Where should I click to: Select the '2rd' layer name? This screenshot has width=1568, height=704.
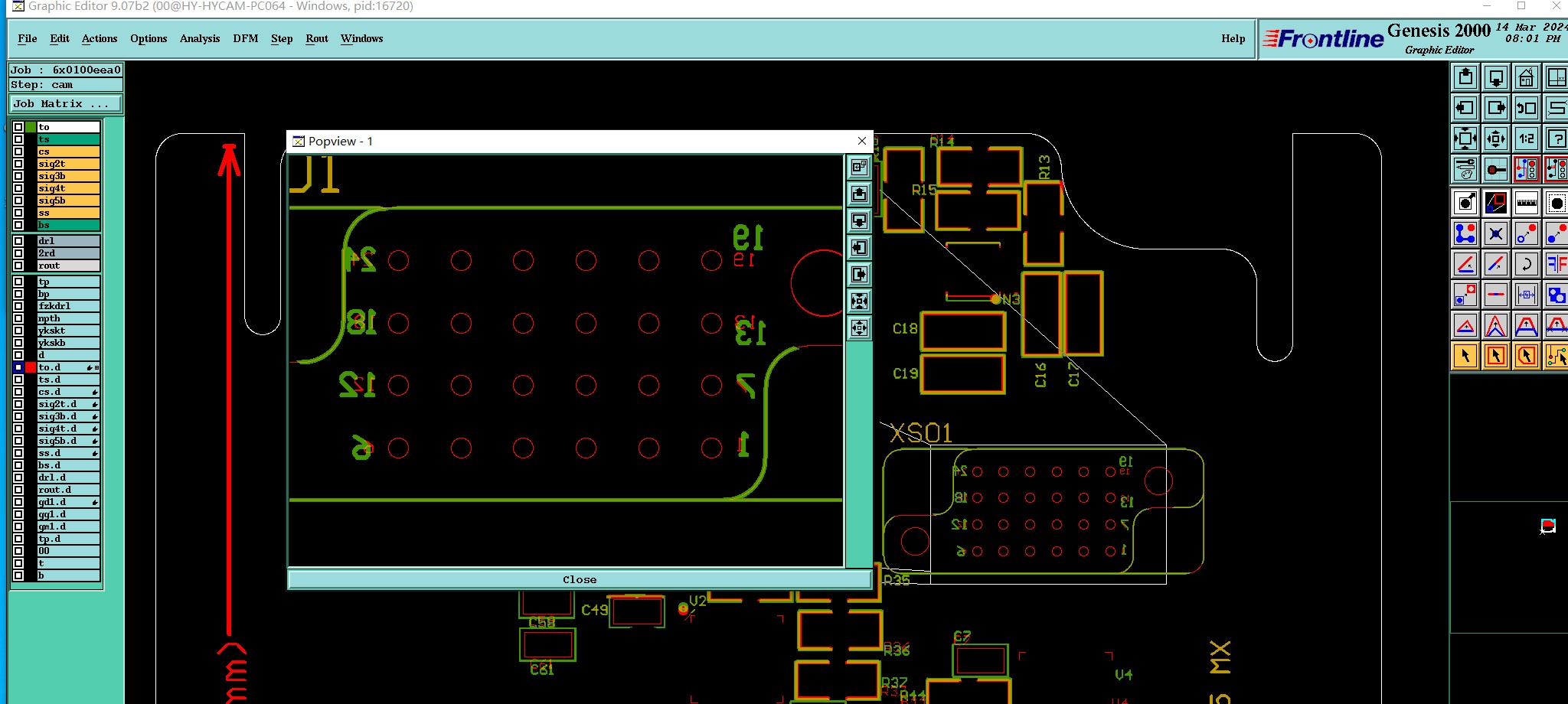tap(68, 253)
